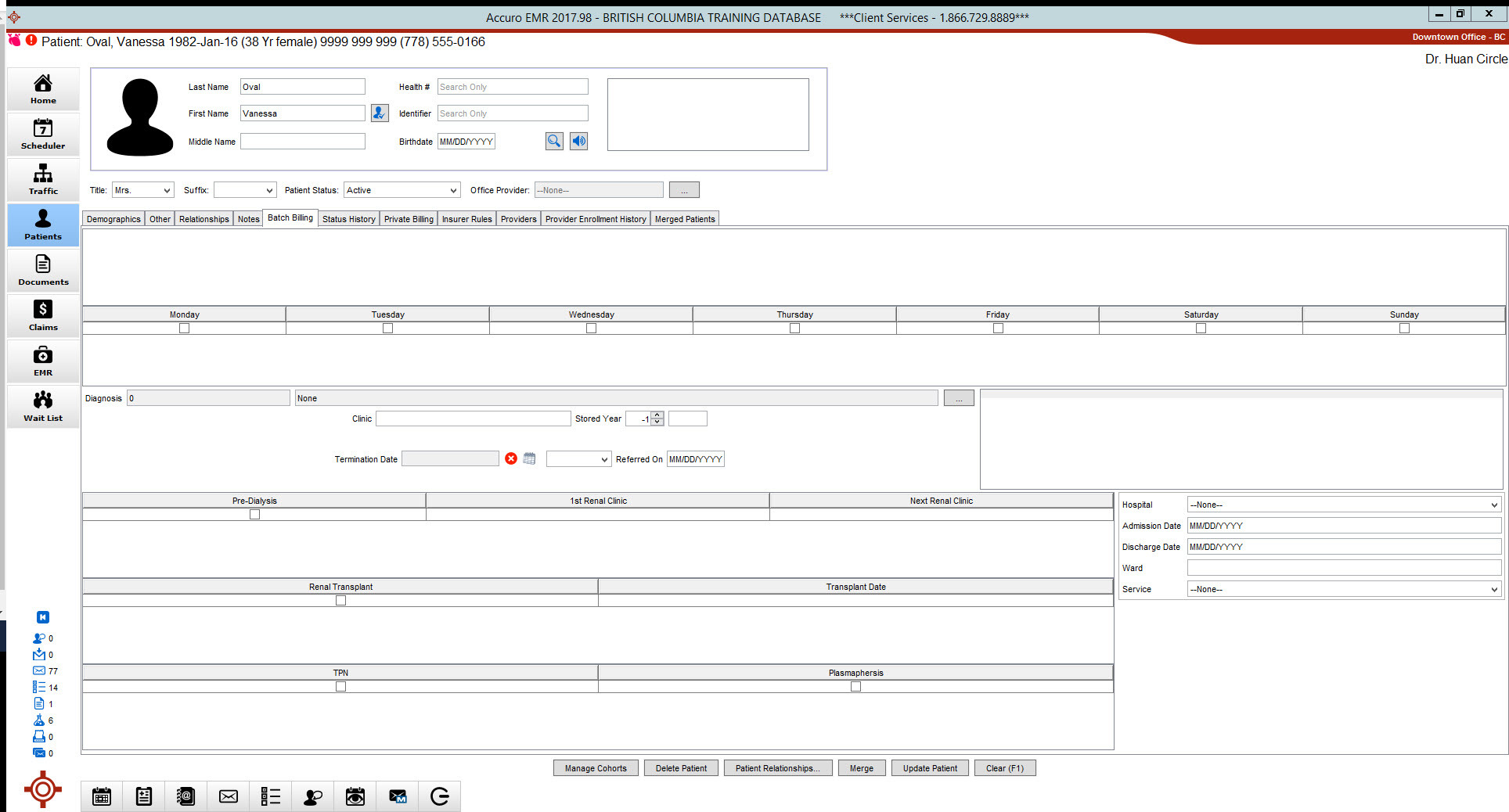Check the Monday checkbox

185,329
